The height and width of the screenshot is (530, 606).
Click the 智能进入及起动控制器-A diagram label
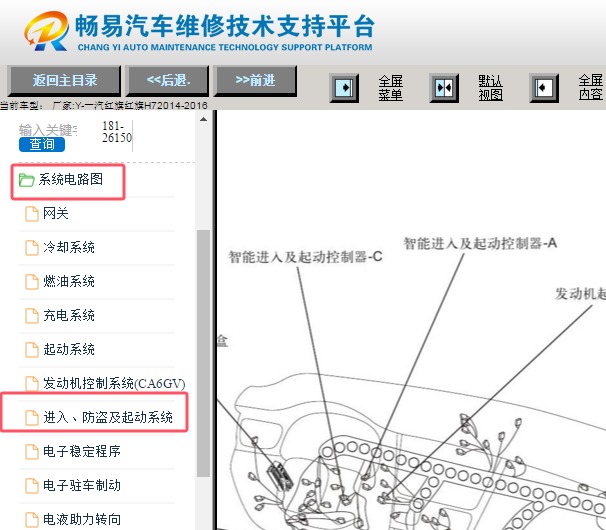480,243
